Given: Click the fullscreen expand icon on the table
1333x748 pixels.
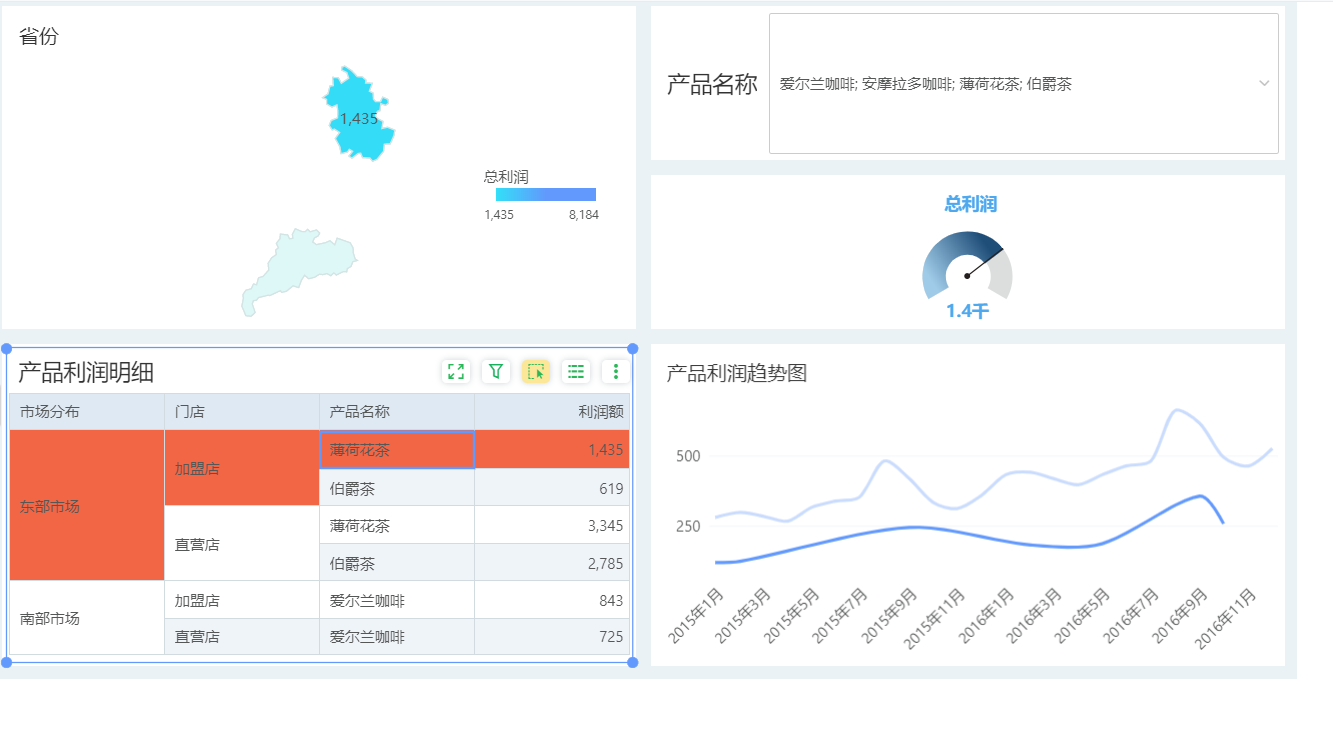Looking at the screenshot, I should click(x=456, y=372).
